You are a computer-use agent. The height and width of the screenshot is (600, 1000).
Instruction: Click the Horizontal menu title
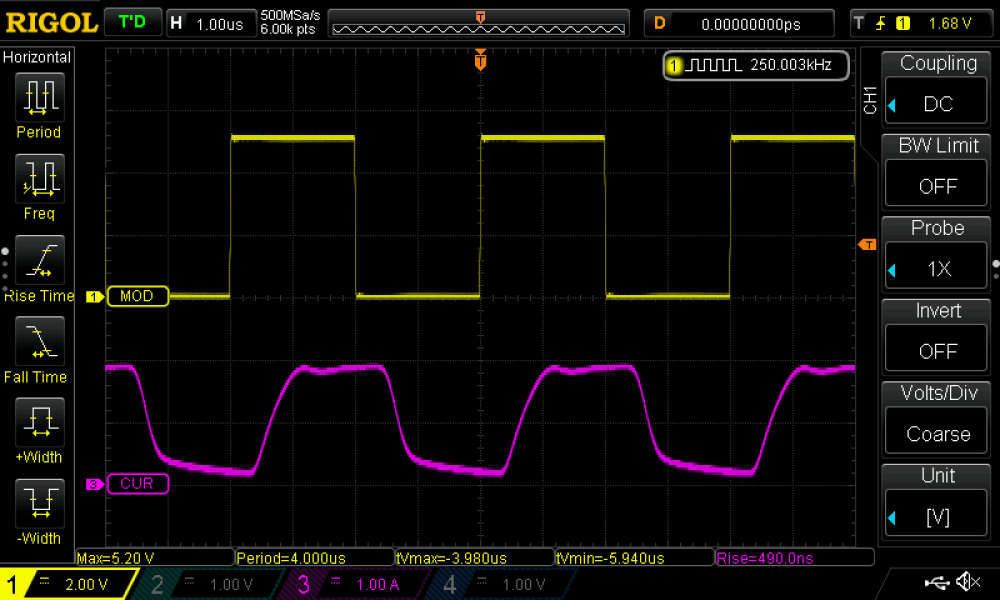pos(37,57)
